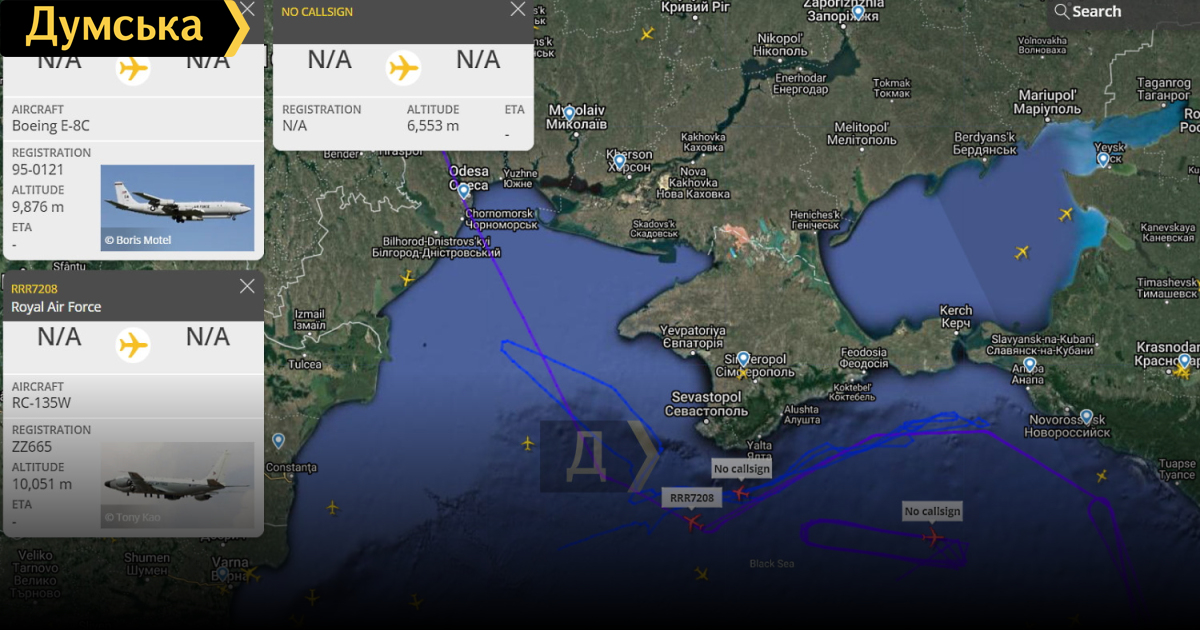Click the red RRR7208 aircraft icon
The image size is (1200, 630).
click(x=691, y=521)
